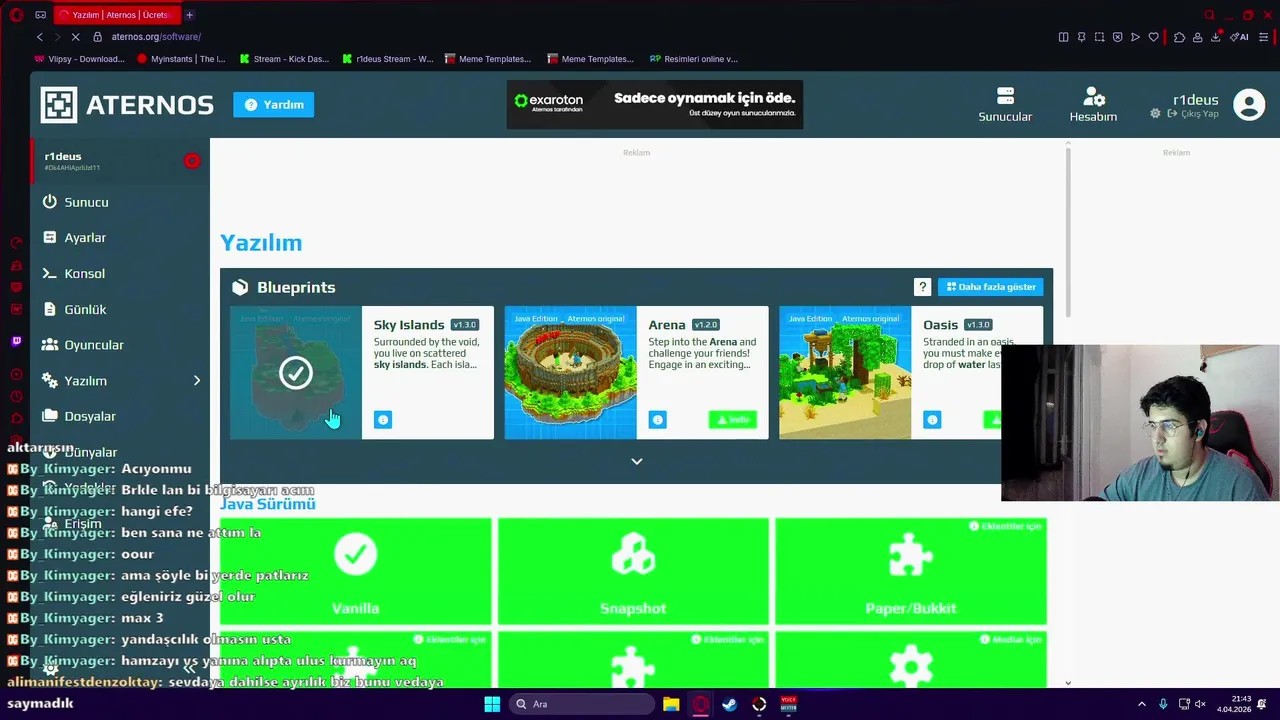Open Voicemeeter from taskbar
This screenshot has height=720, width=1280.
788,704
